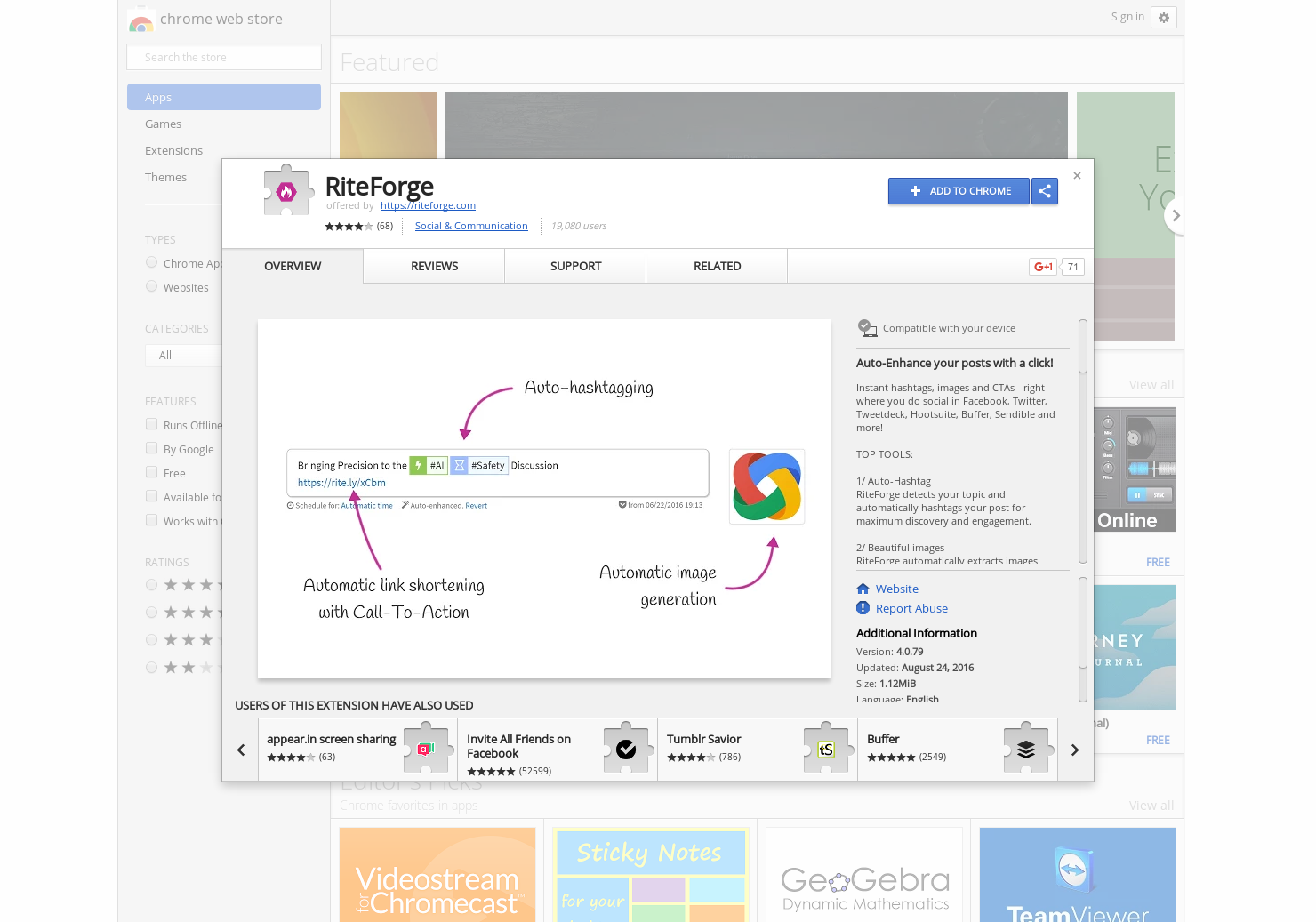
Task: Click the Add to Chrome button
Action: click(959, 191)
